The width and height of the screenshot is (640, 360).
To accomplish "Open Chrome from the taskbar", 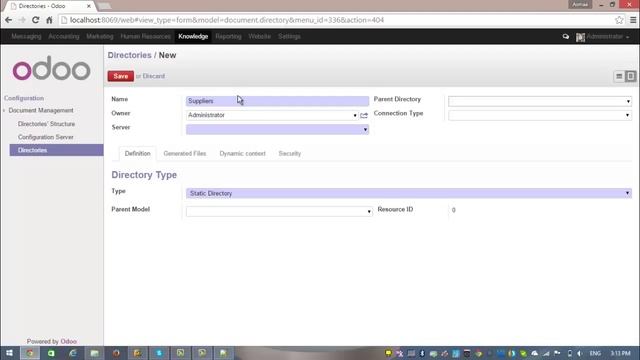I will pyautogui.click(x=30, y=353).
